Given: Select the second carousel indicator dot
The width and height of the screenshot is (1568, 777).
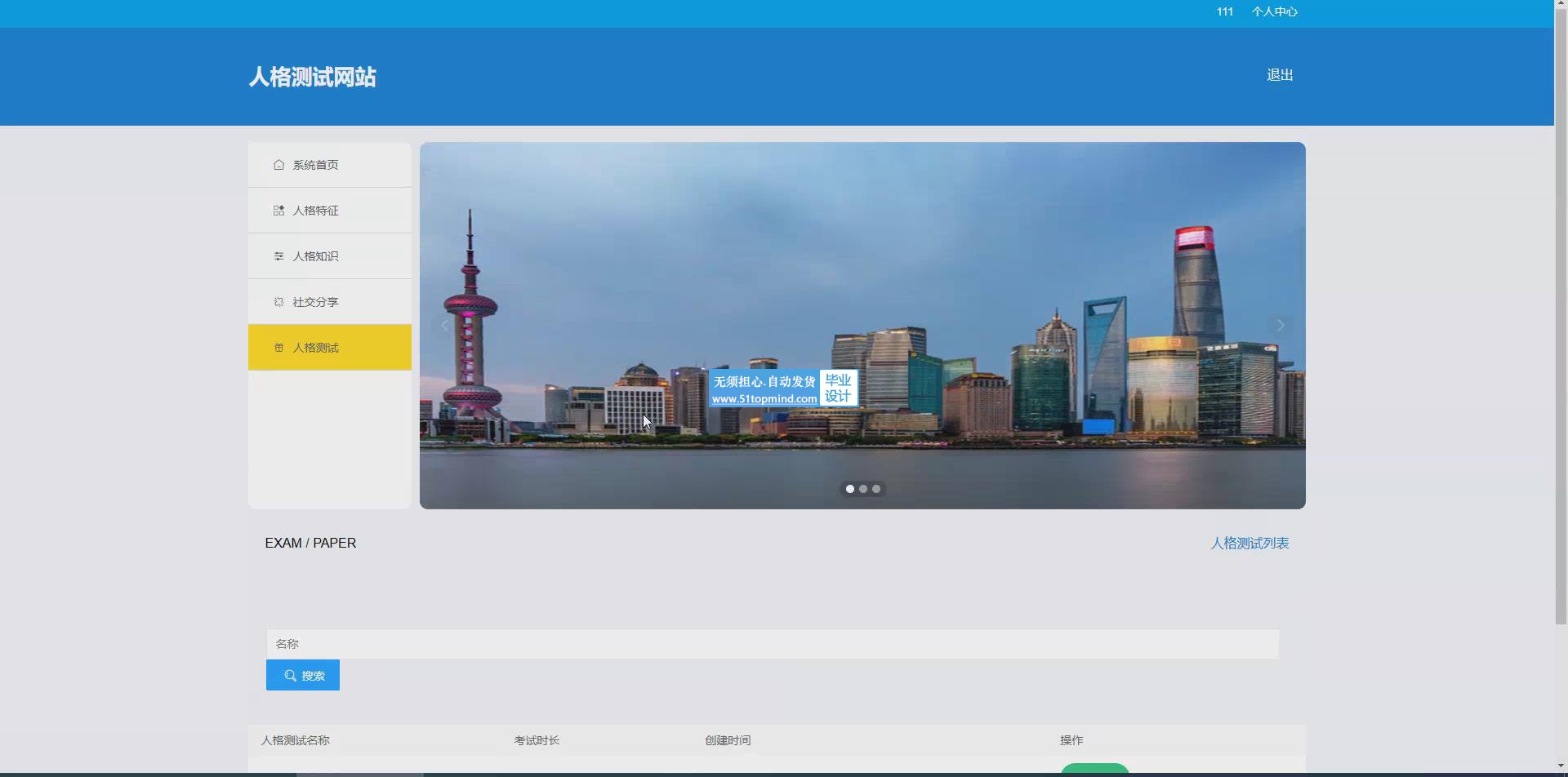Looking at the screenshot, I should [x=863, y=489].
